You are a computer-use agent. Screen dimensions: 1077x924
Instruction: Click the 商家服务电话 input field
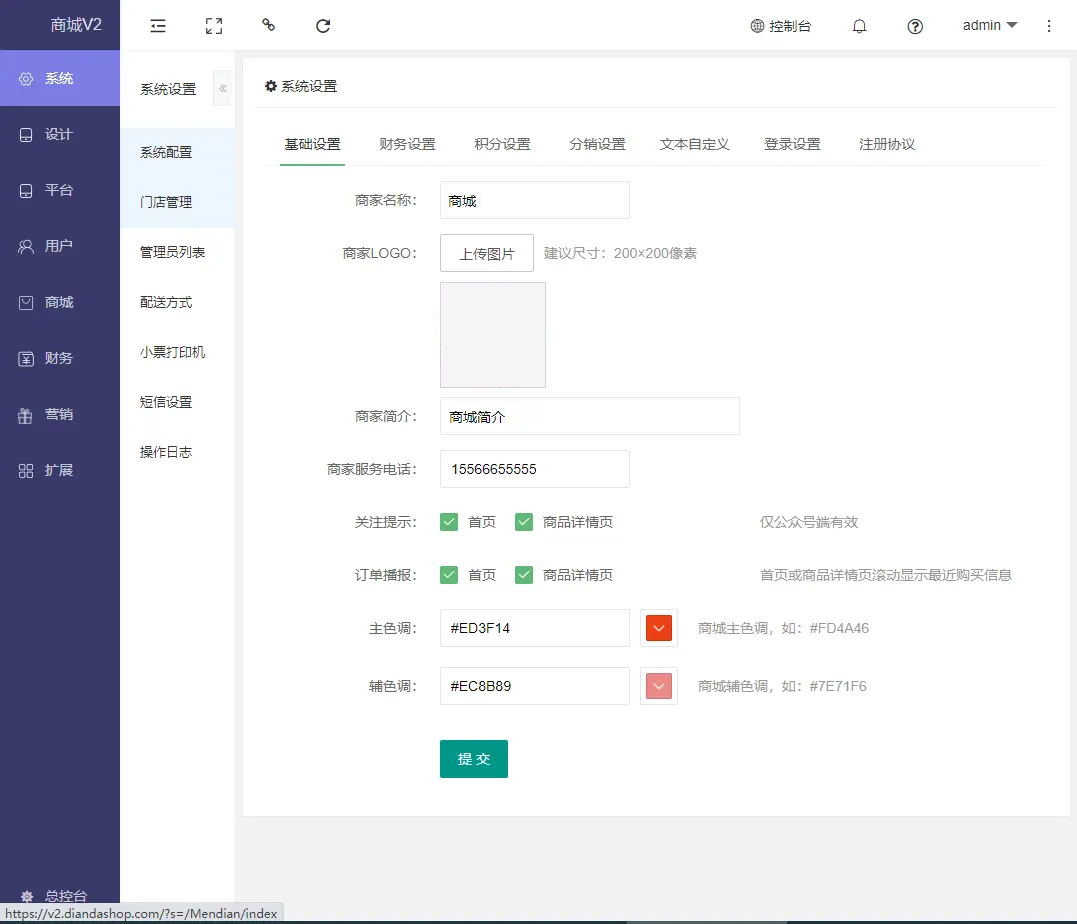coord(534,469)
